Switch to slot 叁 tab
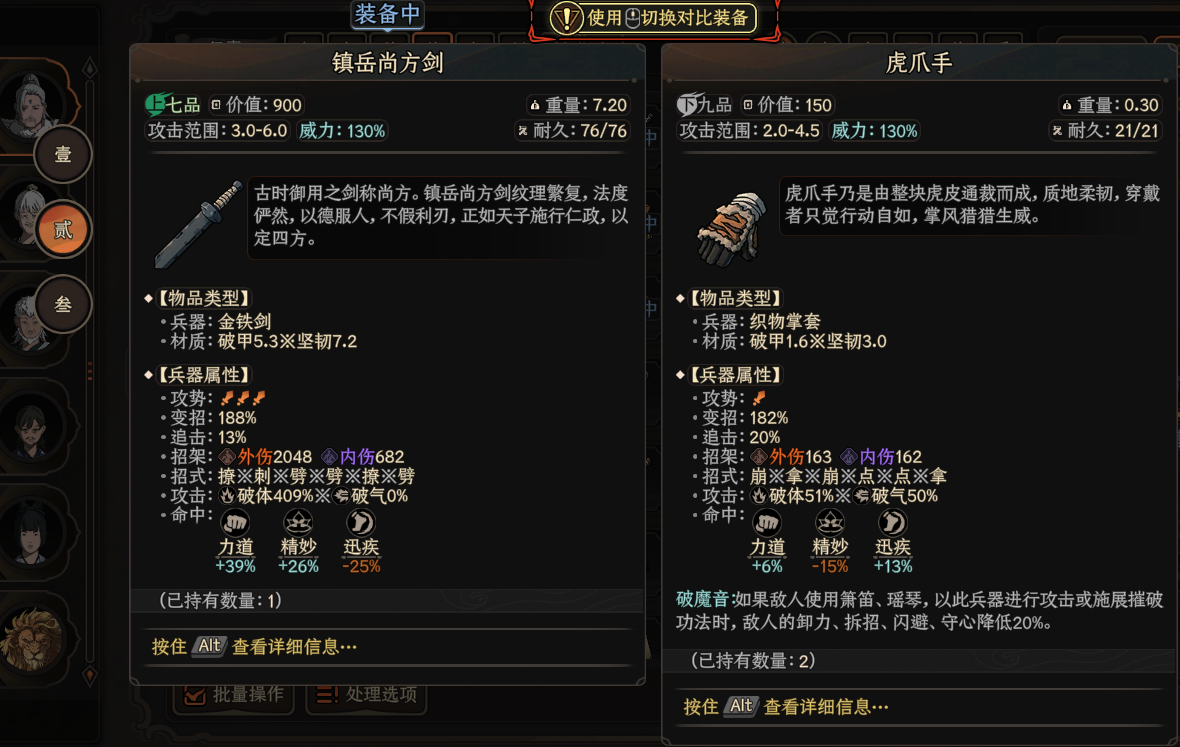The width and height of the screenshot is (1180, 747). tap(63, 304)
